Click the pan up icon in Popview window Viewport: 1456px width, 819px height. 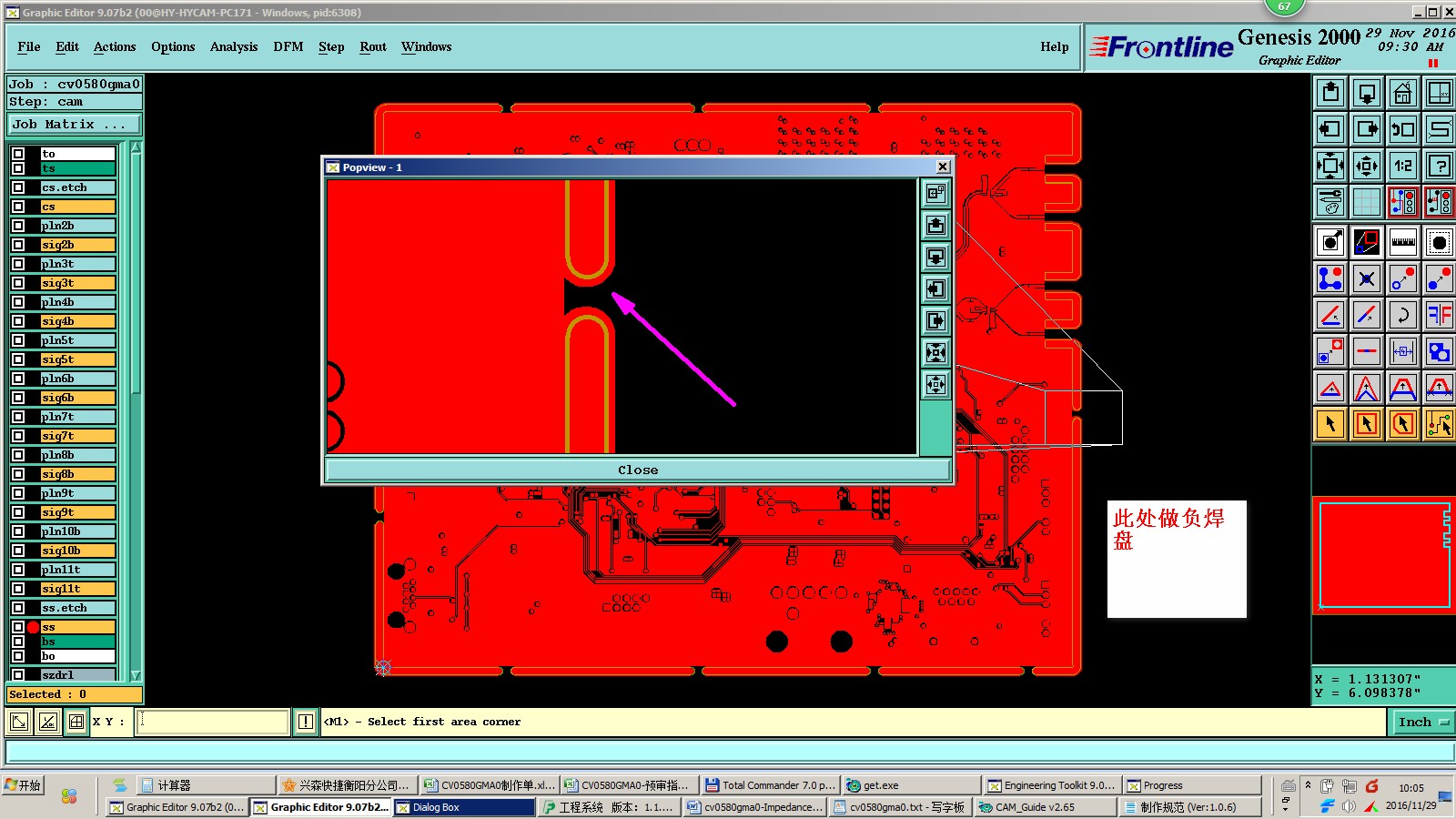pos(935,225)
